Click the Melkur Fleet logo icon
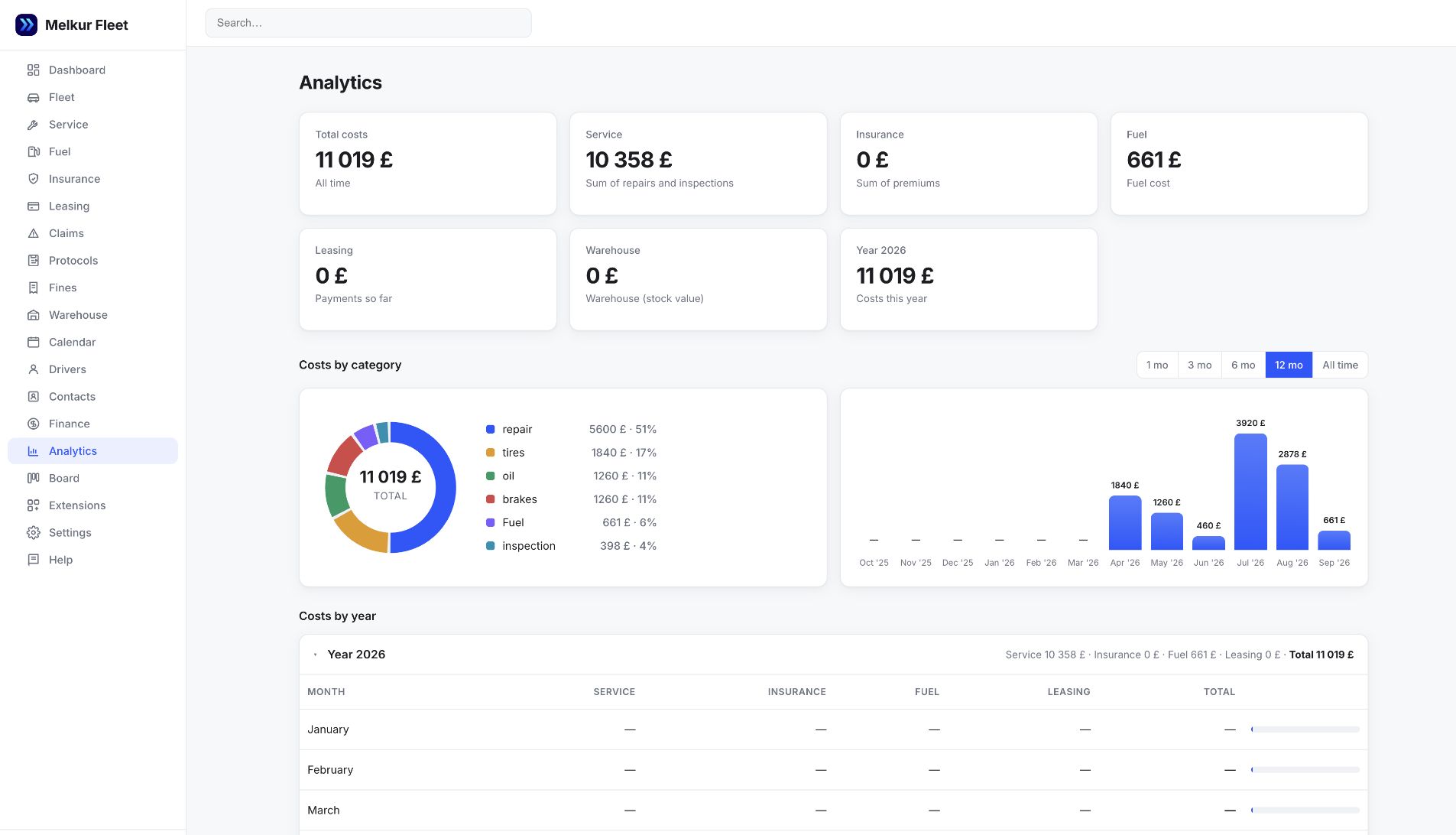This screenshot has width=1456, height=835. pos(26,24)
